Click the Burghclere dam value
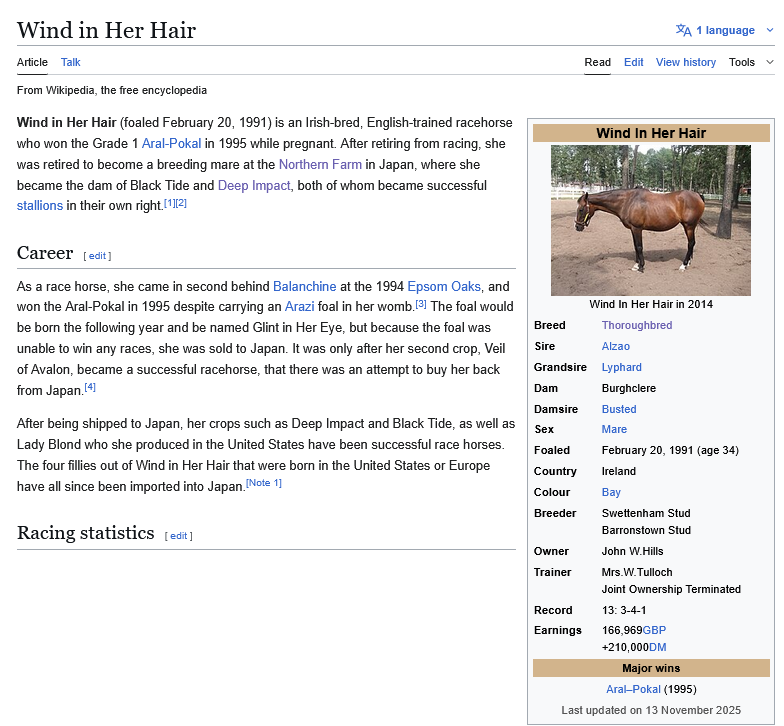Viewport: 784px width, 726px height. point(628,388)
